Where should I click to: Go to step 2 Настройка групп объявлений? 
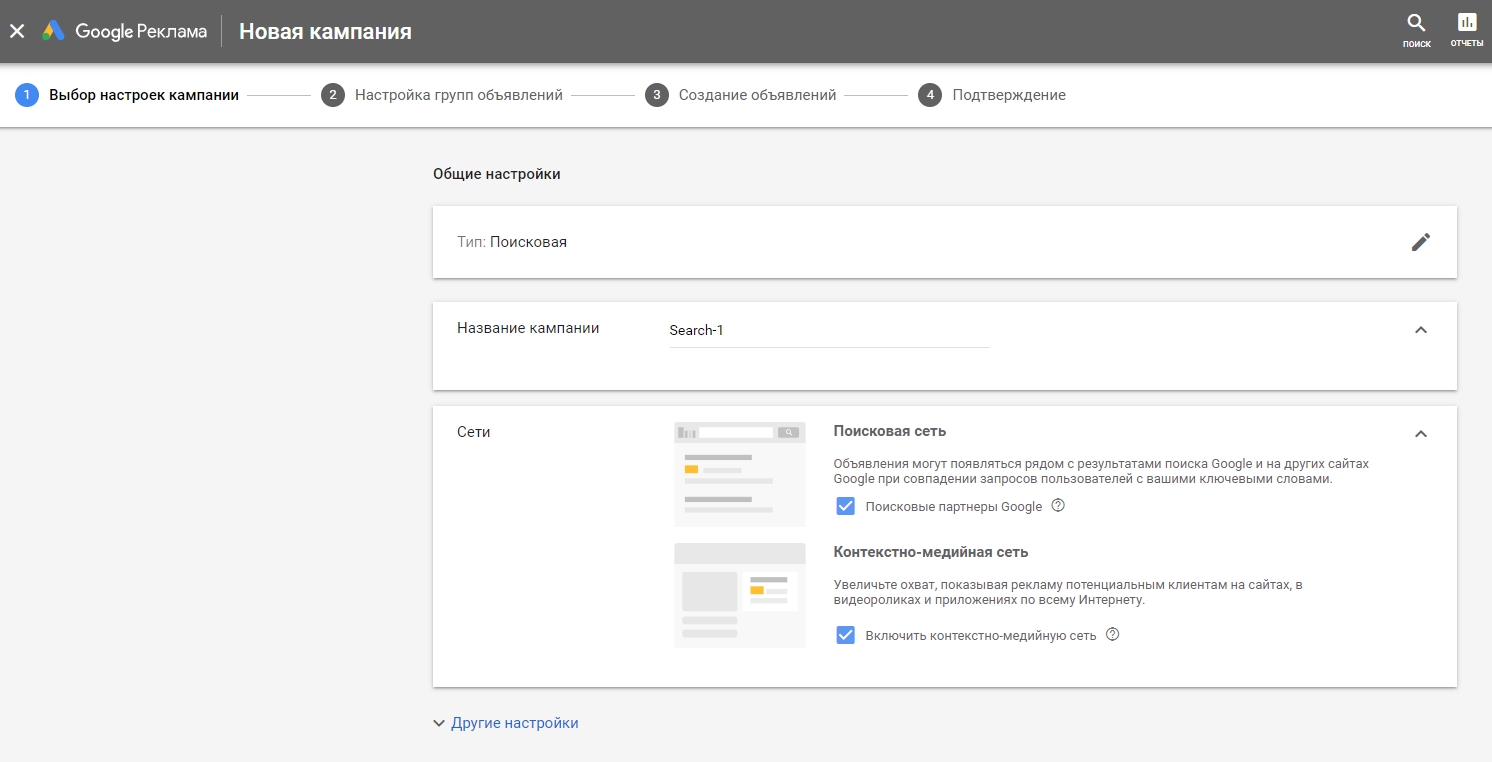point(442,95)
